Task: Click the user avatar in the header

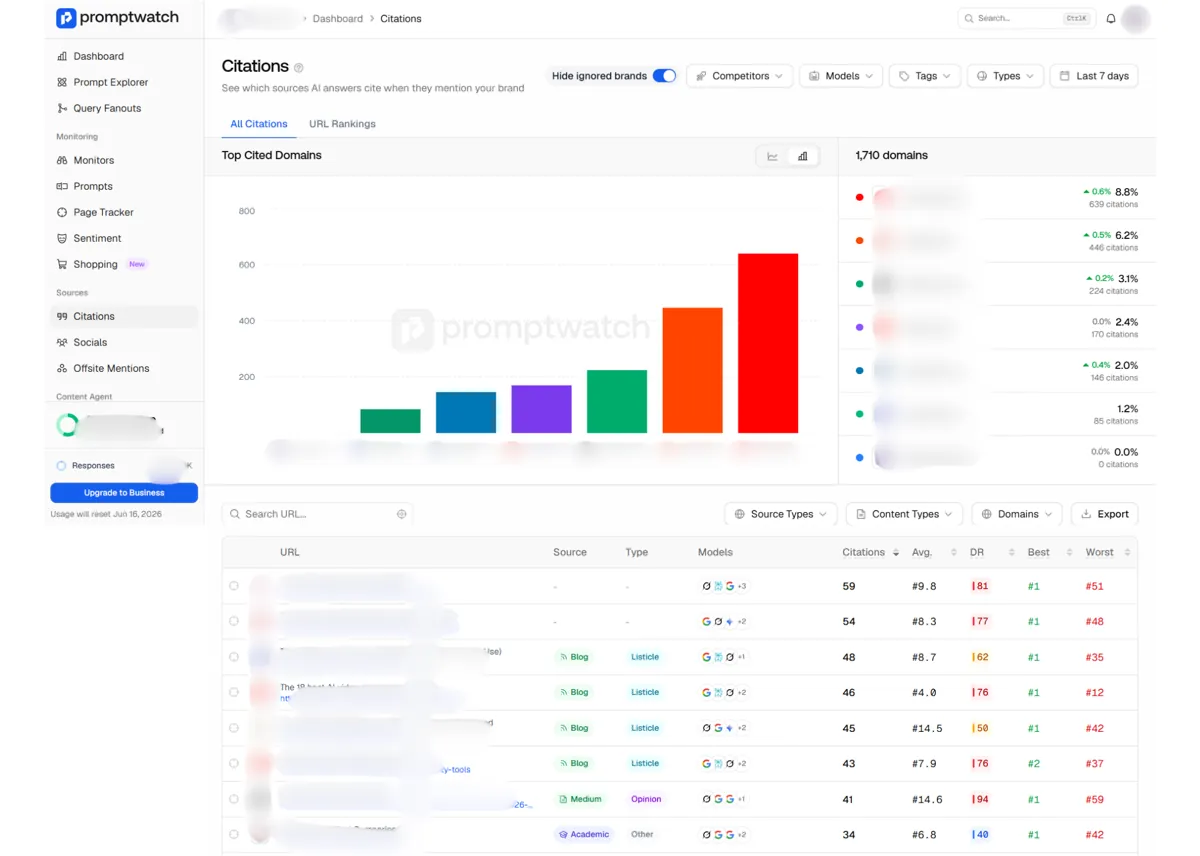Action: [1136, 18]
